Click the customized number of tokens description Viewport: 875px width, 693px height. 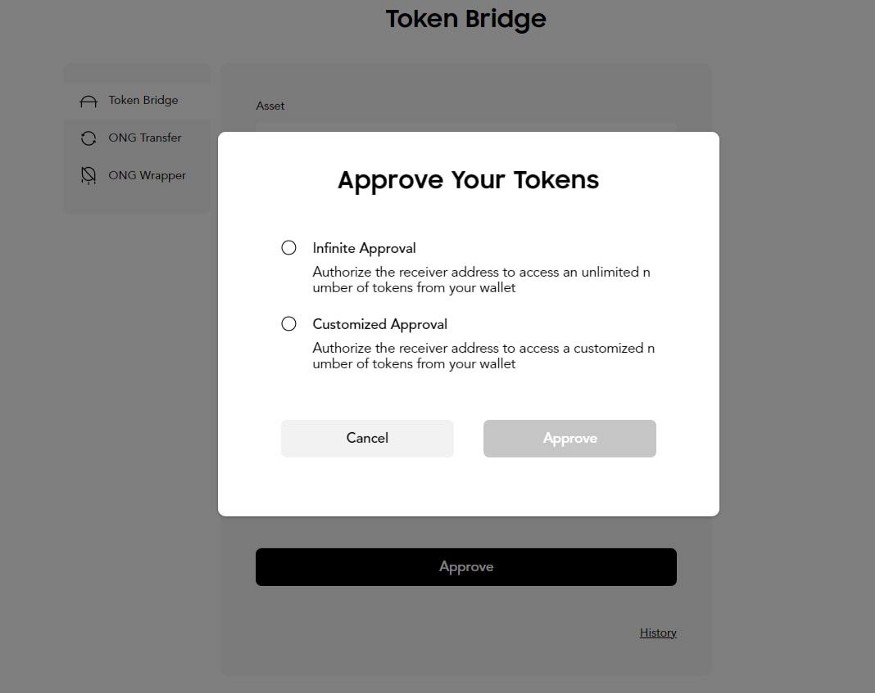pos(483,356)
